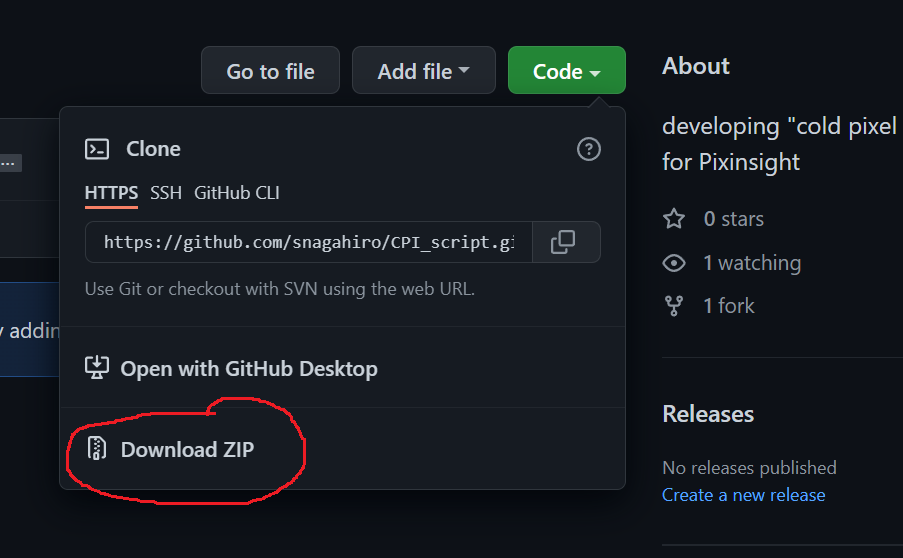Open the 1 watching link
This screenshot has height=558, width=903.
[752, 263]
